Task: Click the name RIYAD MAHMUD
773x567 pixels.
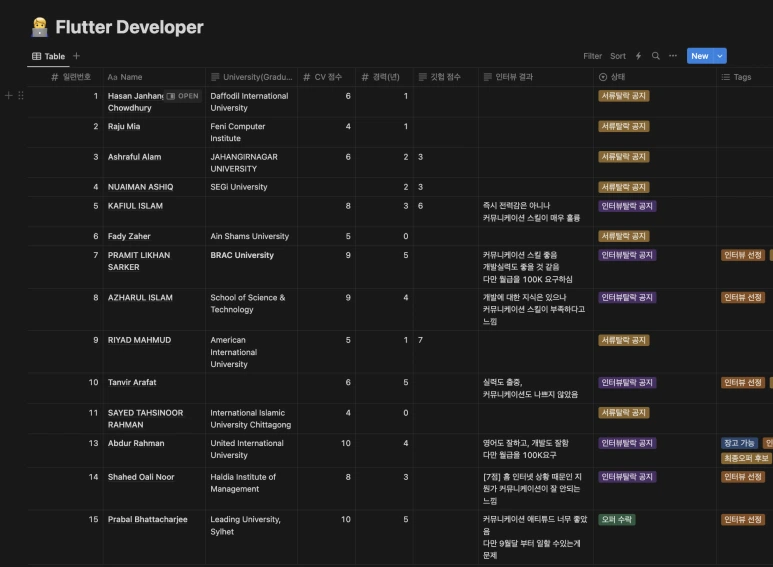Action: pyautogui.click(x=139, y=340)
